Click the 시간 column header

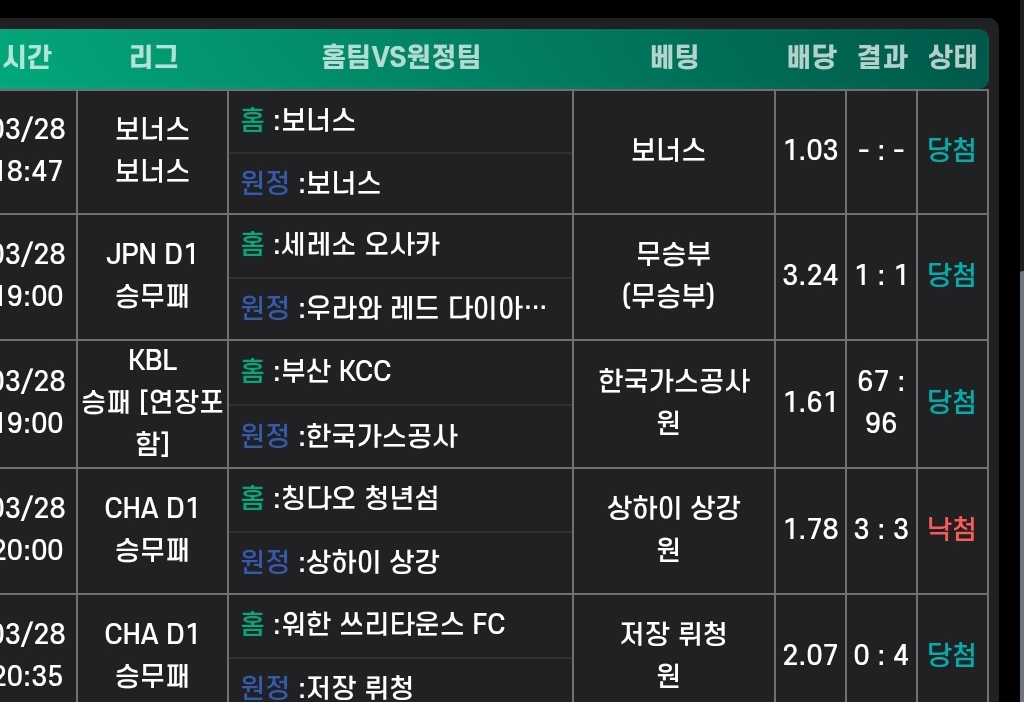coord(28,57)
